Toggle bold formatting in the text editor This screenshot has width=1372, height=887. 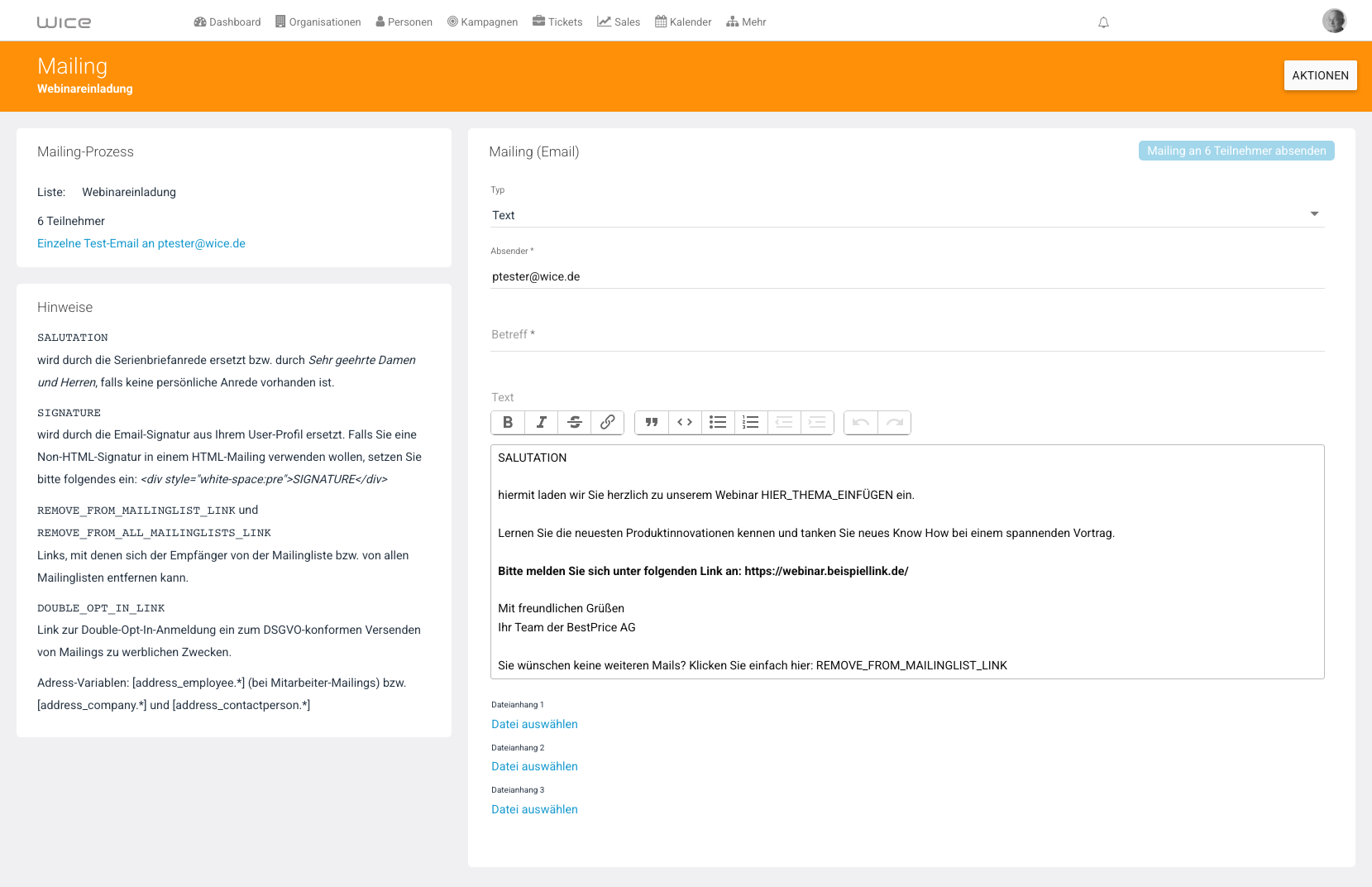click(x=508, y=423)
